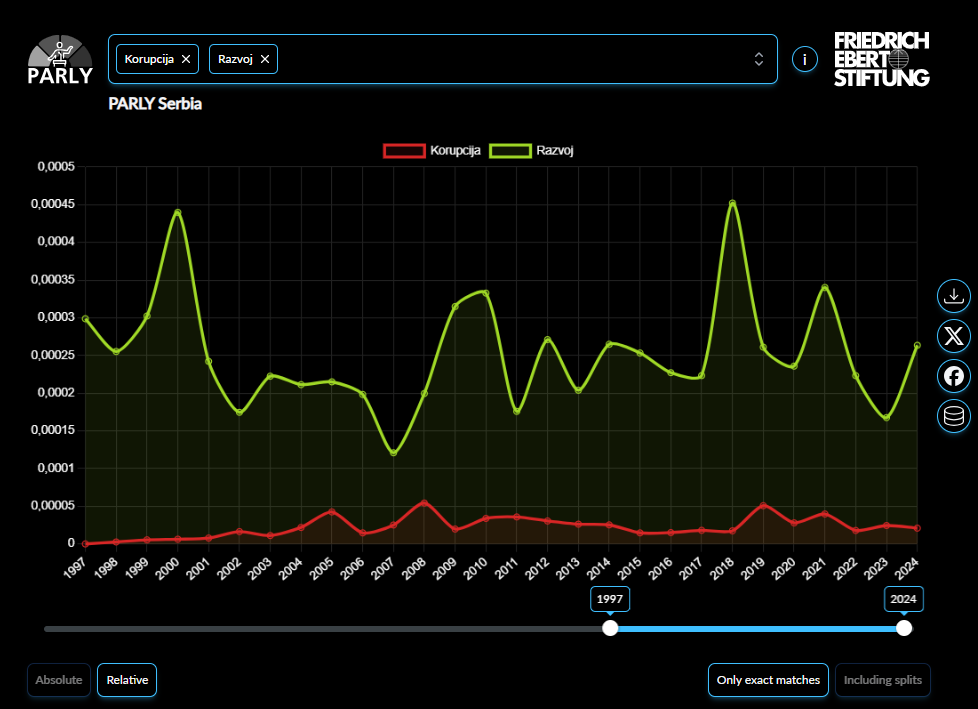Click the 1997 start slider handle
The image size is (978, 709).
(610, 628)
